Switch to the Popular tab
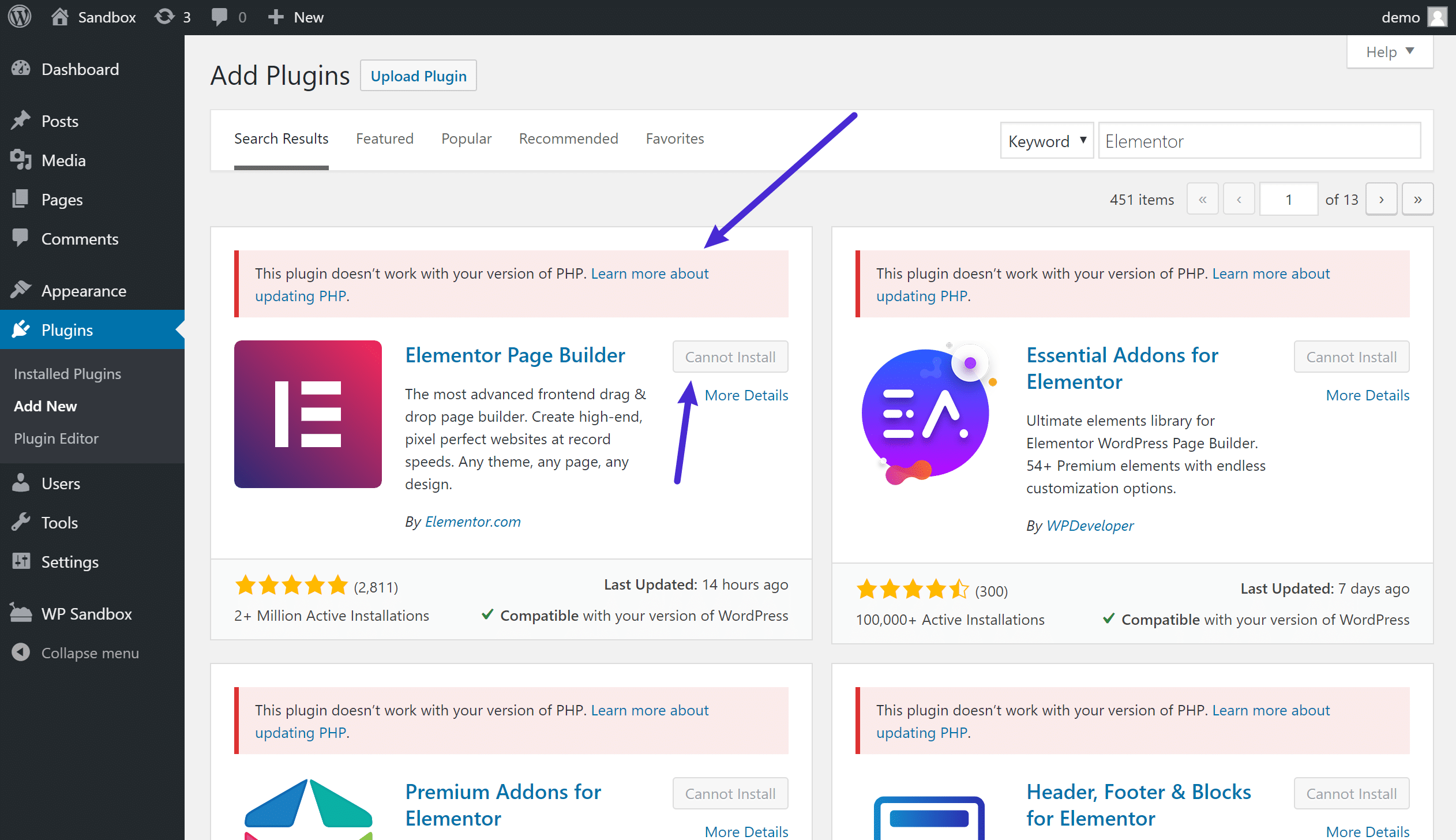Image resolution: width=1456 pixels, height=840 pixels. (466, 138)
